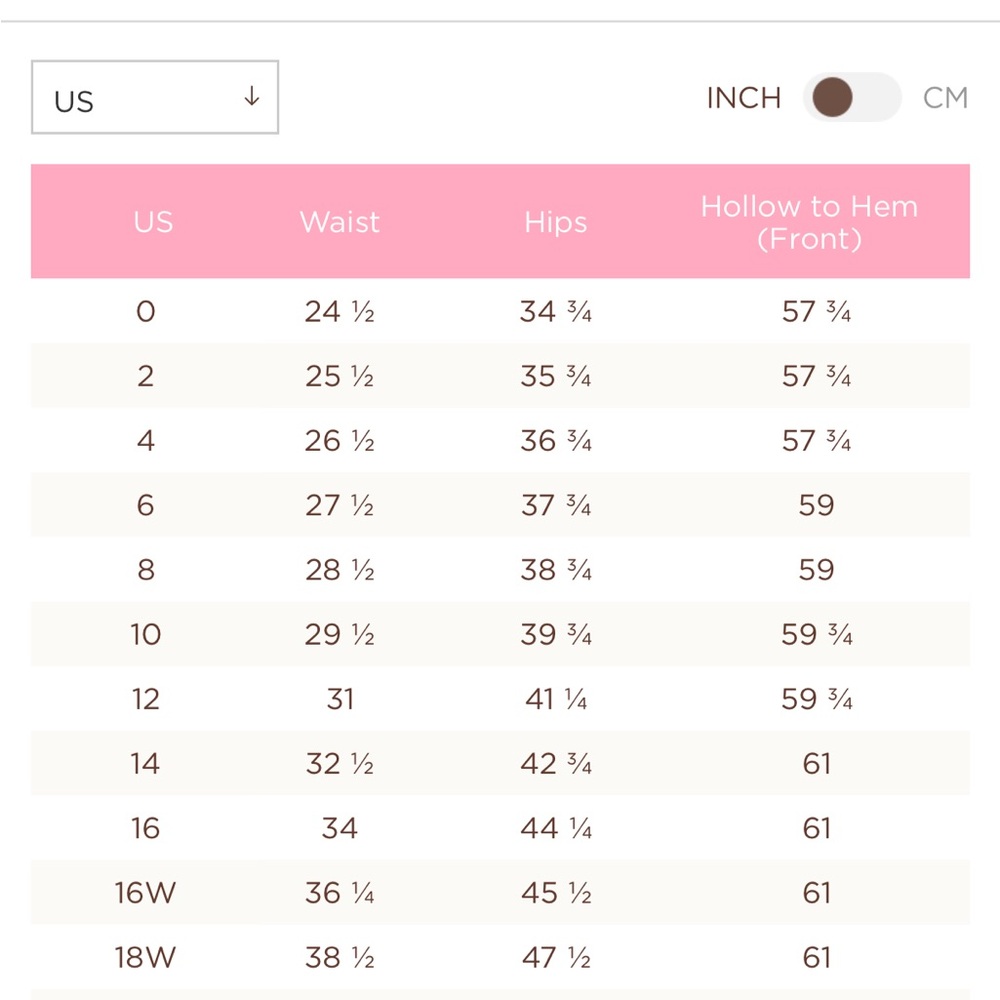Select the size 10 row
Screen dimensions: 1000x1000
point(501,634)
